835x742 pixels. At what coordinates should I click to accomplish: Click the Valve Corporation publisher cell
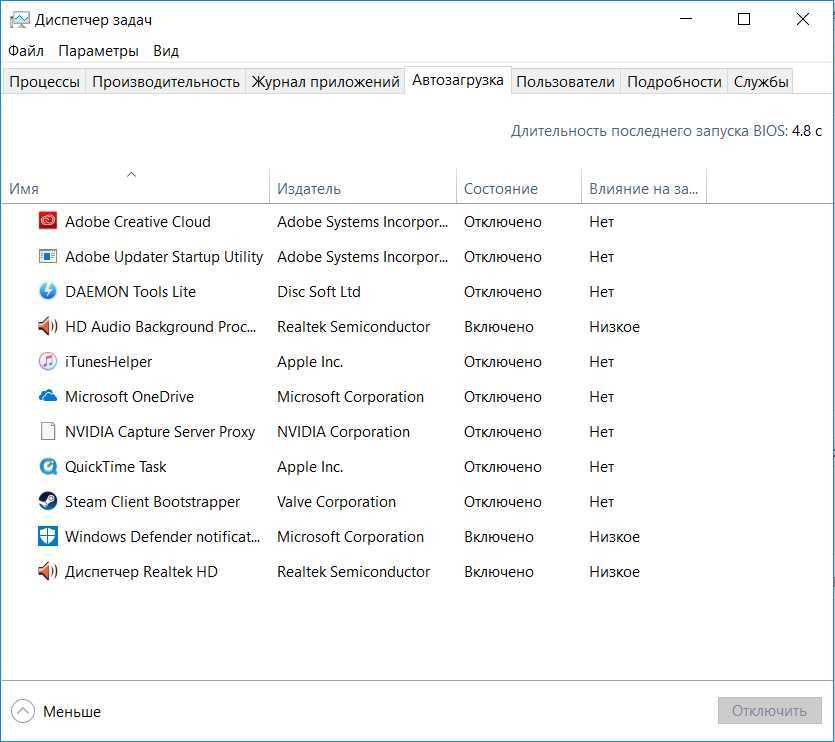(337, 502)
